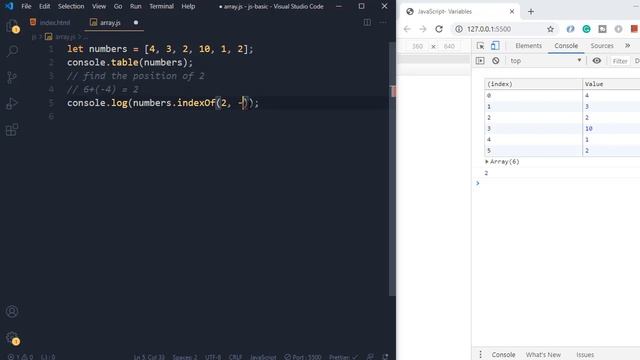Open the Issues drawer tab
Viewport: 640px width, 360px height.
tap(585, 354)
